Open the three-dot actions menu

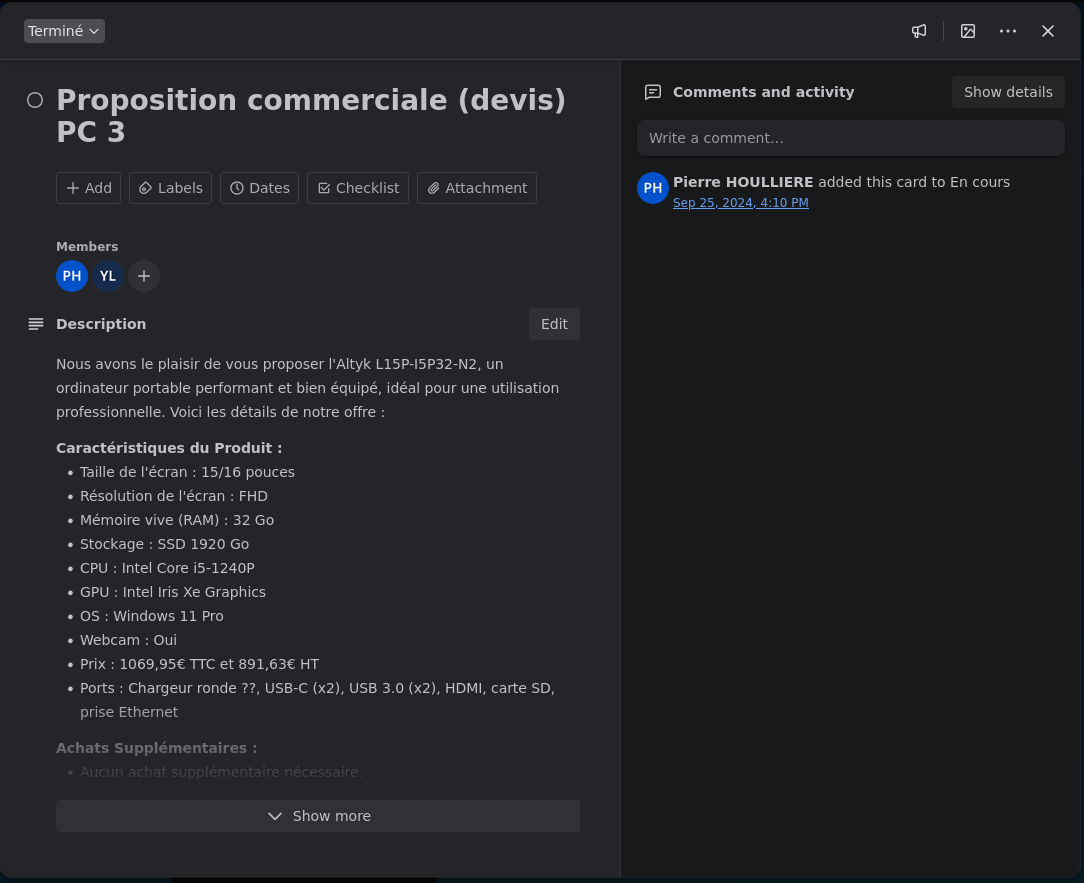1008,31
